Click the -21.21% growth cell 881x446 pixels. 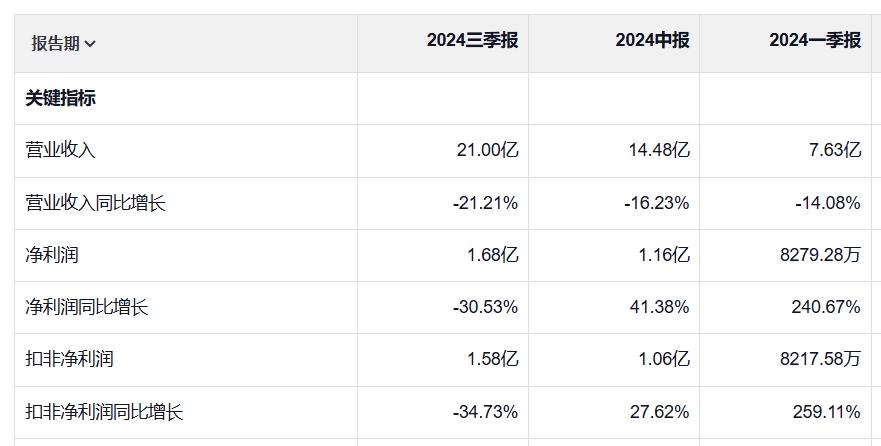485,203
